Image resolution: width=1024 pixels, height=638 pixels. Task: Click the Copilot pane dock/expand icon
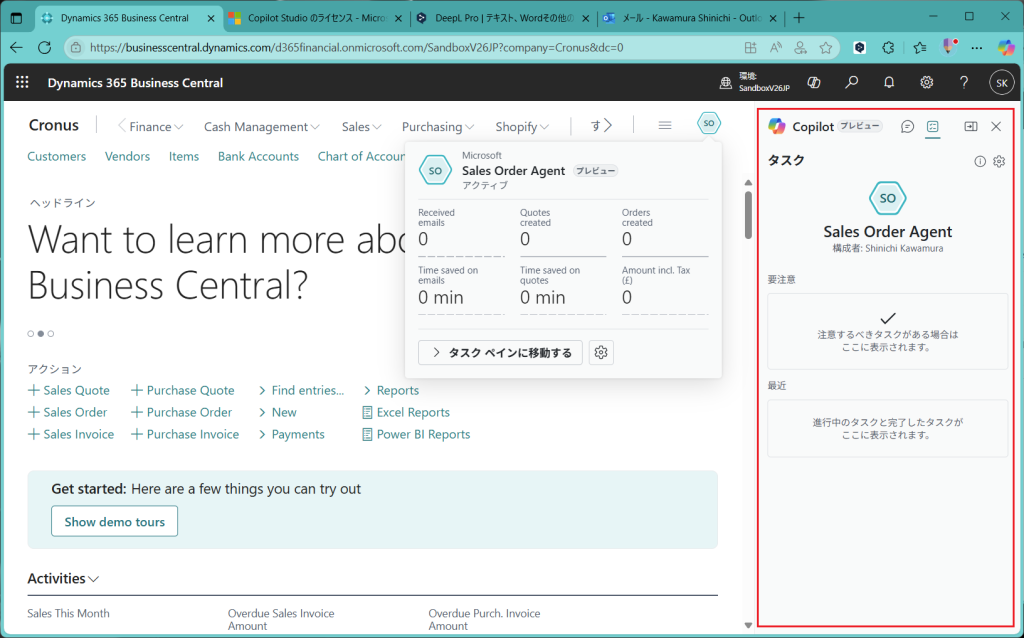coord(971,127)
